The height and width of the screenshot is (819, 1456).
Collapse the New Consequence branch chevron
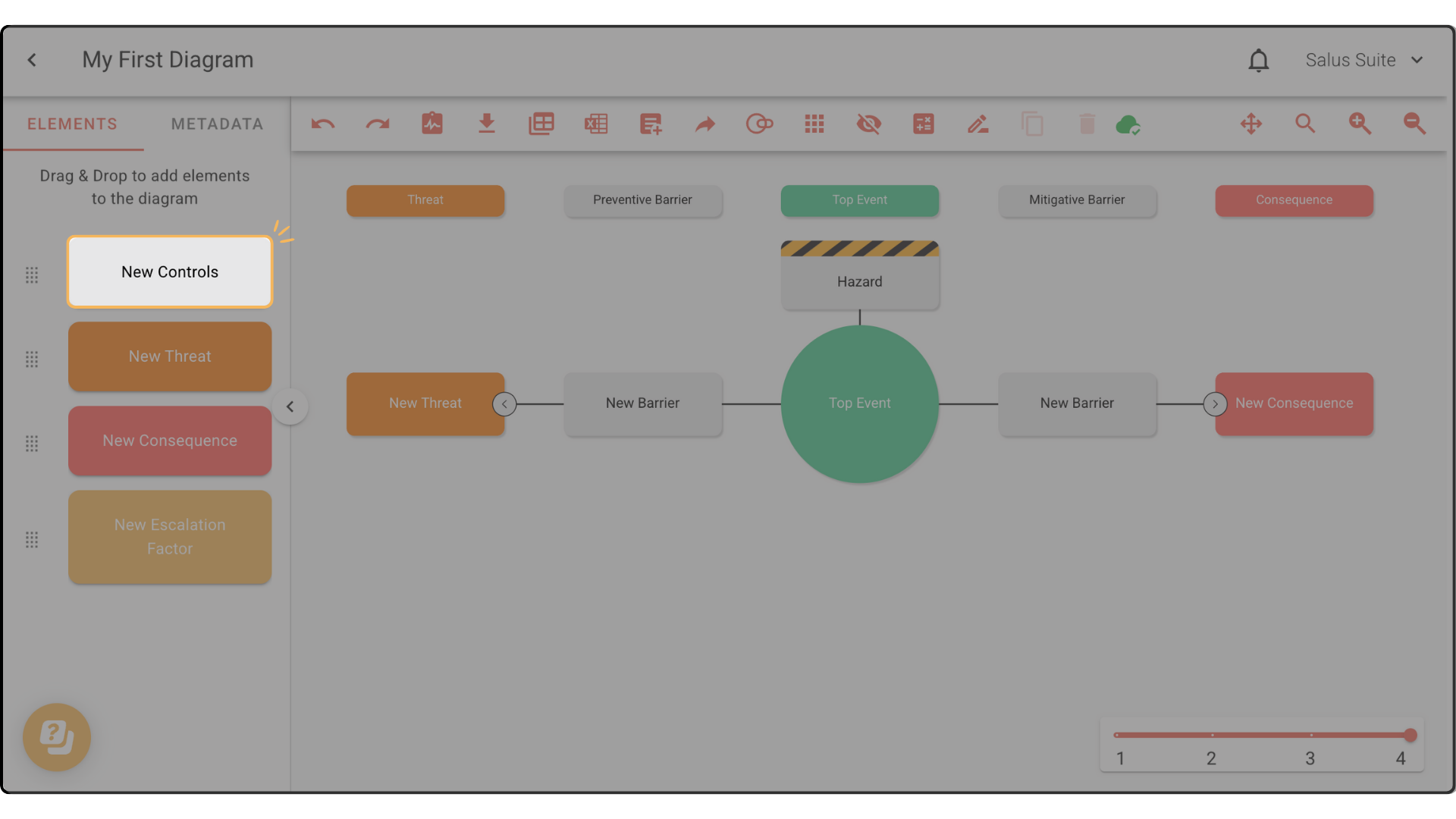pyautogui.click(x=1215, y=404)
